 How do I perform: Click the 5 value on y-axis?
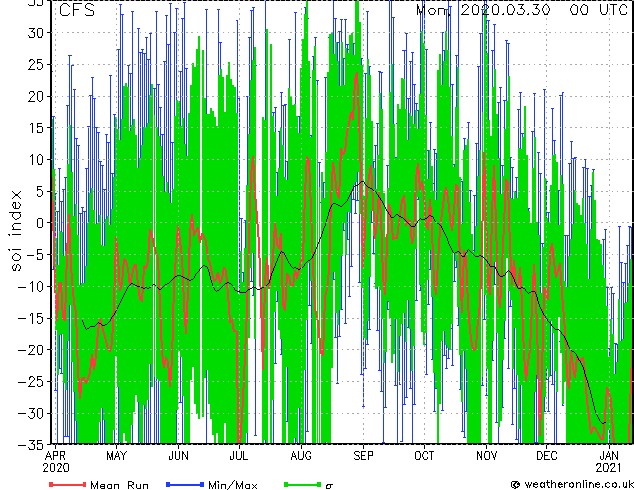(x=42, y=191)
